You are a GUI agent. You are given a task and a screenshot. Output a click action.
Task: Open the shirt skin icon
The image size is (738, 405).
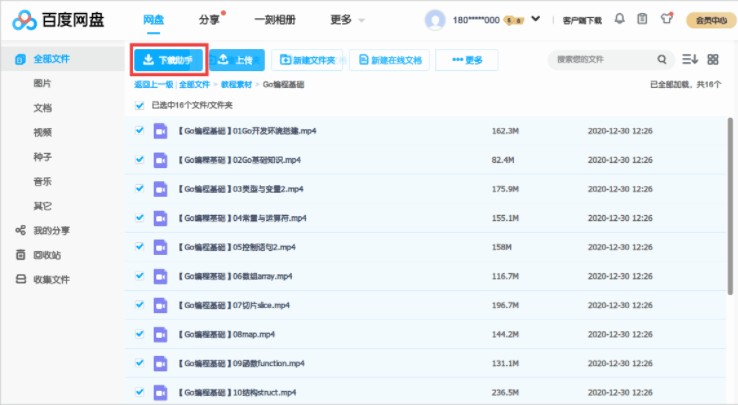tap(666, 19)
